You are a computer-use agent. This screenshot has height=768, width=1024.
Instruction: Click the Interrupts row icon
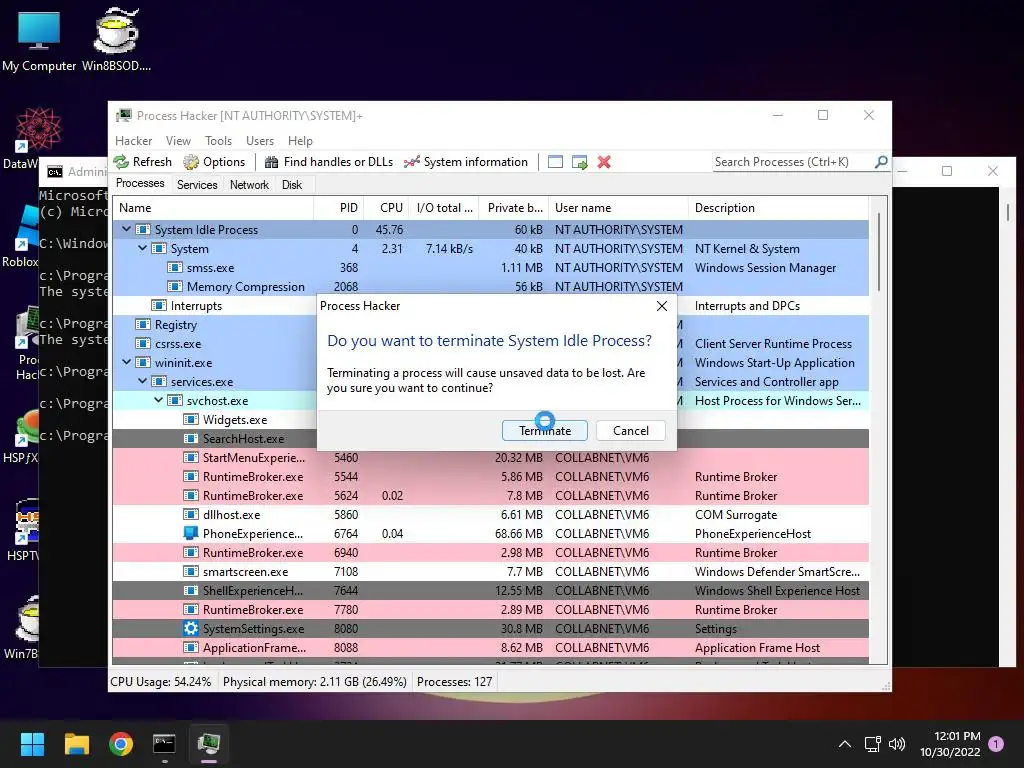click(159, 306)
